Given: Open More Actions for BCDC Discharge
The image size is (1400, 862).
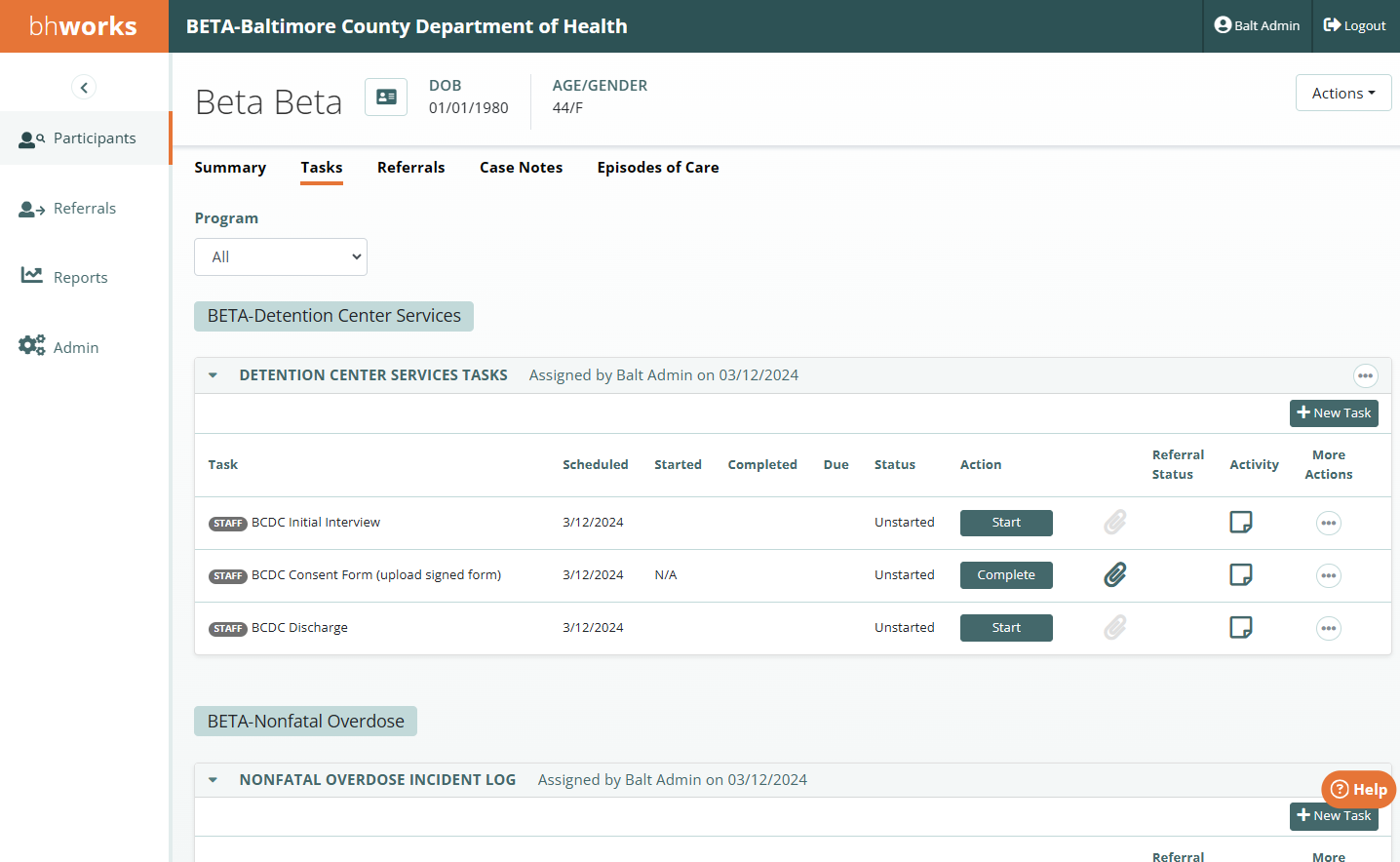Looking at the screenshot, I should point(1328,629).
